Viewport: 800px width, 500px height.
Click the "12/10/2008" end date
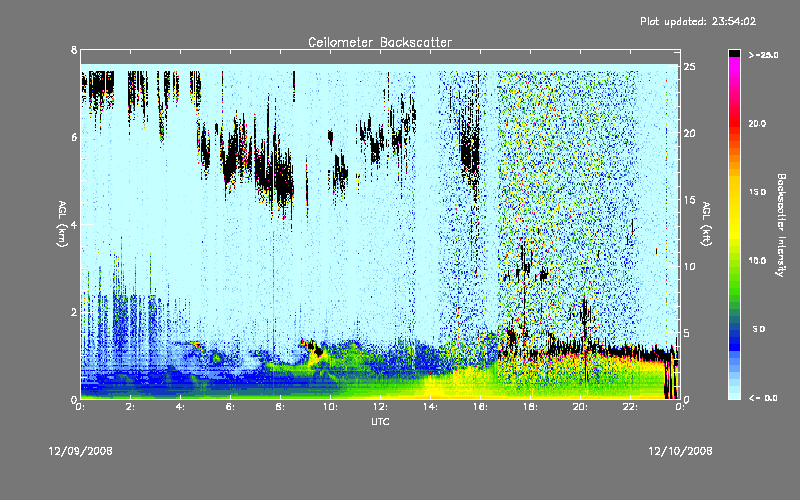tap(680, 451)
